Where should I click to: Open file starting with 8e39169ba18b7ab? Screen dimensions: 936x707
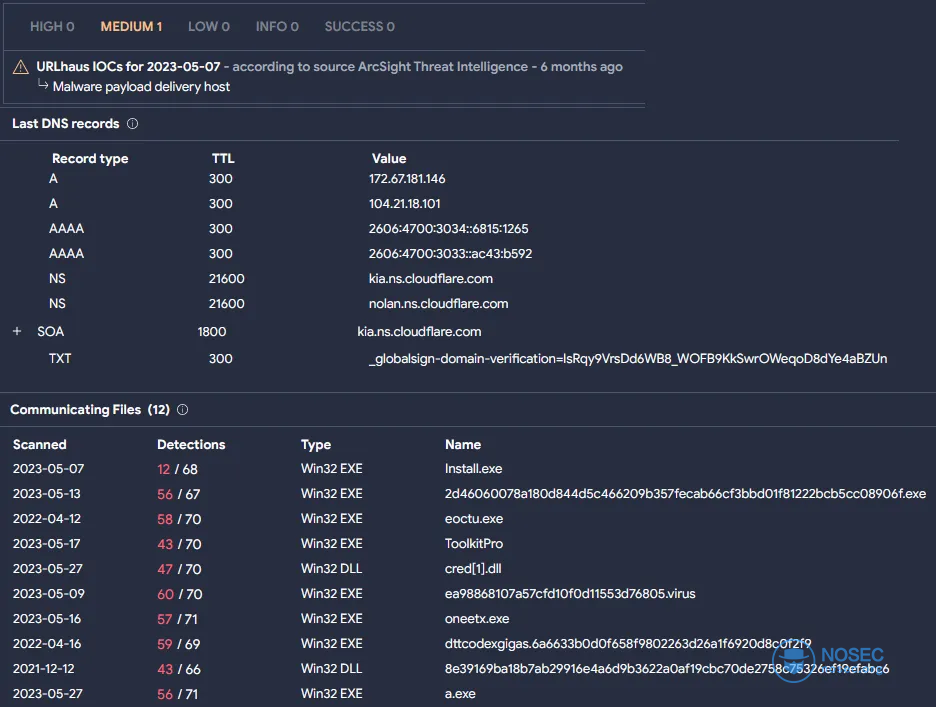pyautogui.click(x=667, y=669)
